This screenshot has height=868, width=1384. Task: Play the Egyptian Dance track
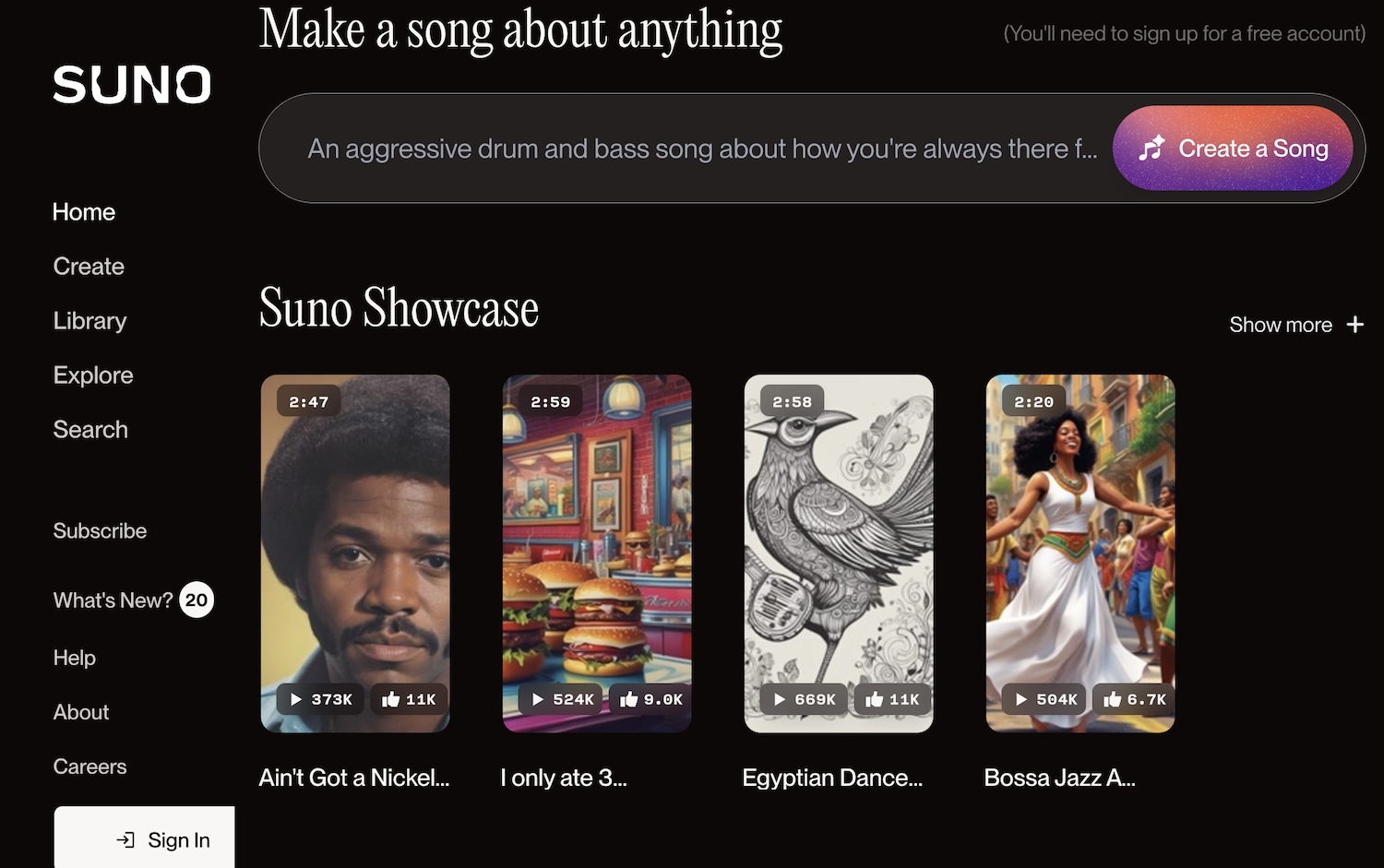pyautogui.click(x=804, y=699)
